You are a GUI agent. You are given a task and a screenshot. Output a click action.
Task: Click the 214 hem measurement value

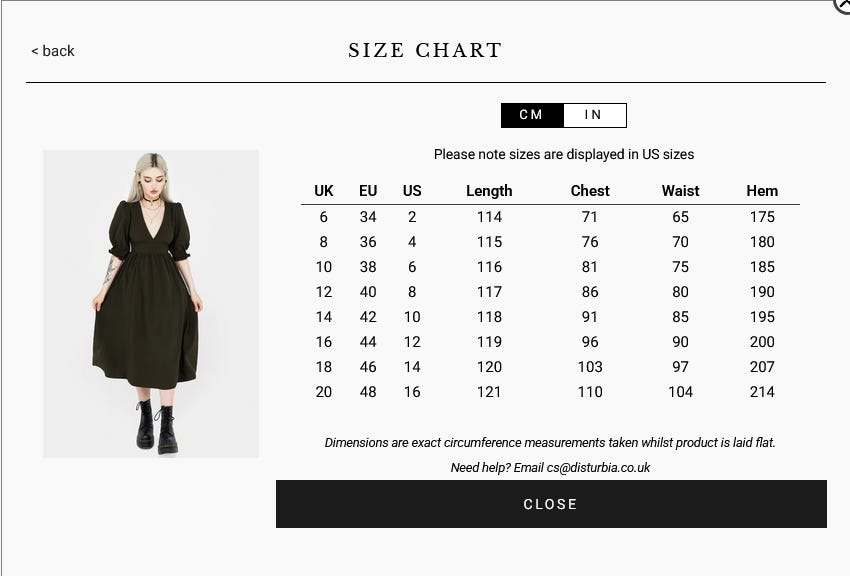coord(762,392)
